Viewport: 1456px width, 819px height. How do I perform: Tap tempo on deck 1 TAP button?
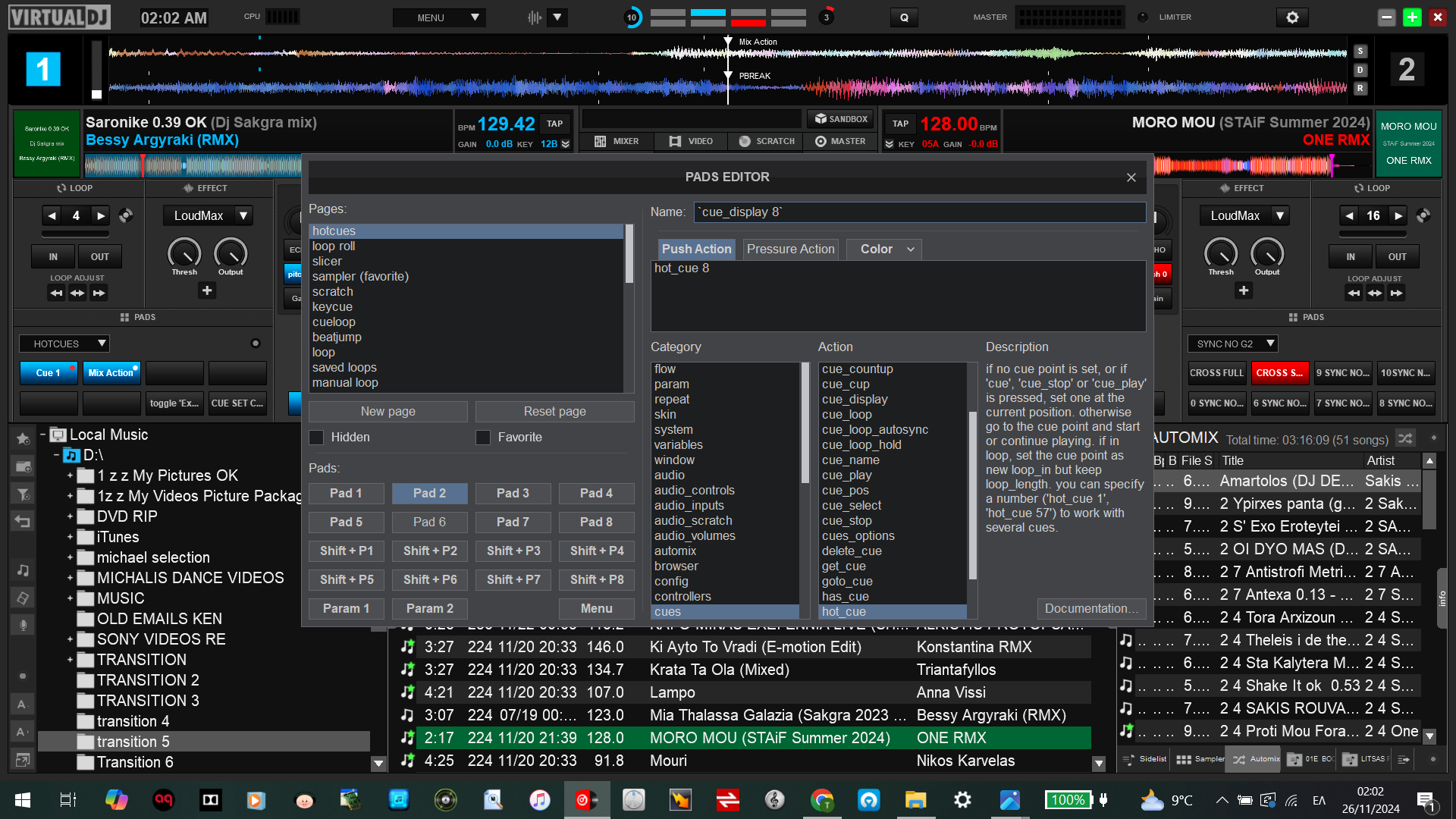555,124
